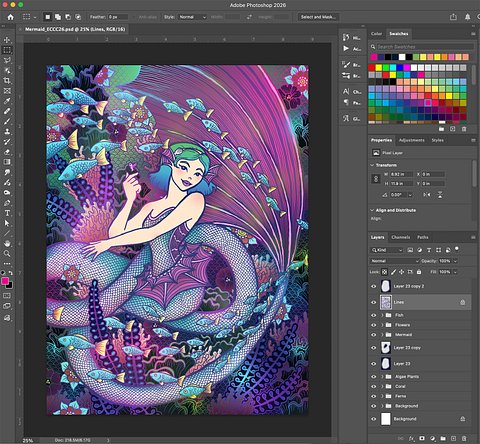The image size is (480, 444).
Task: Select the Rectangular Marquee tool
Action: (x=7, y=50)
